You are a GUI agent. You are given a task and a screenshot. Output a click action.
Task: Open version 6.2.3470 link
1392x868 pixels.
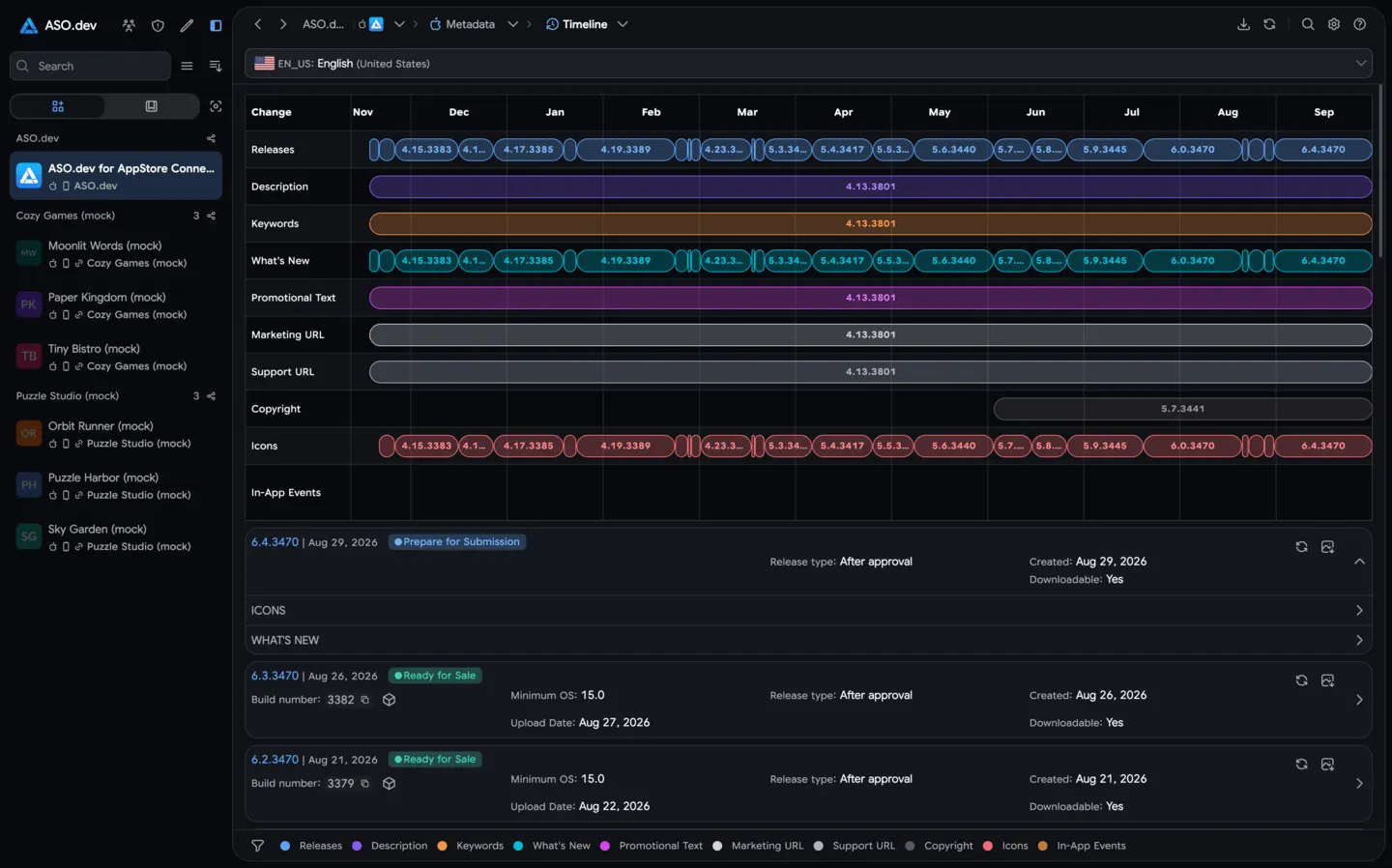275,760
